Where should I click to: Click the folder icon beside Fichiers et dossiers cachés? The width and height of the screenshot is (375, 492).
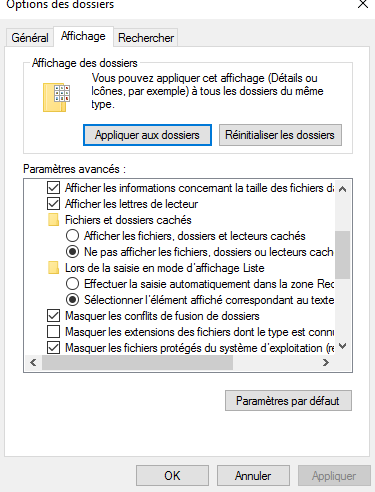[53, 220]
